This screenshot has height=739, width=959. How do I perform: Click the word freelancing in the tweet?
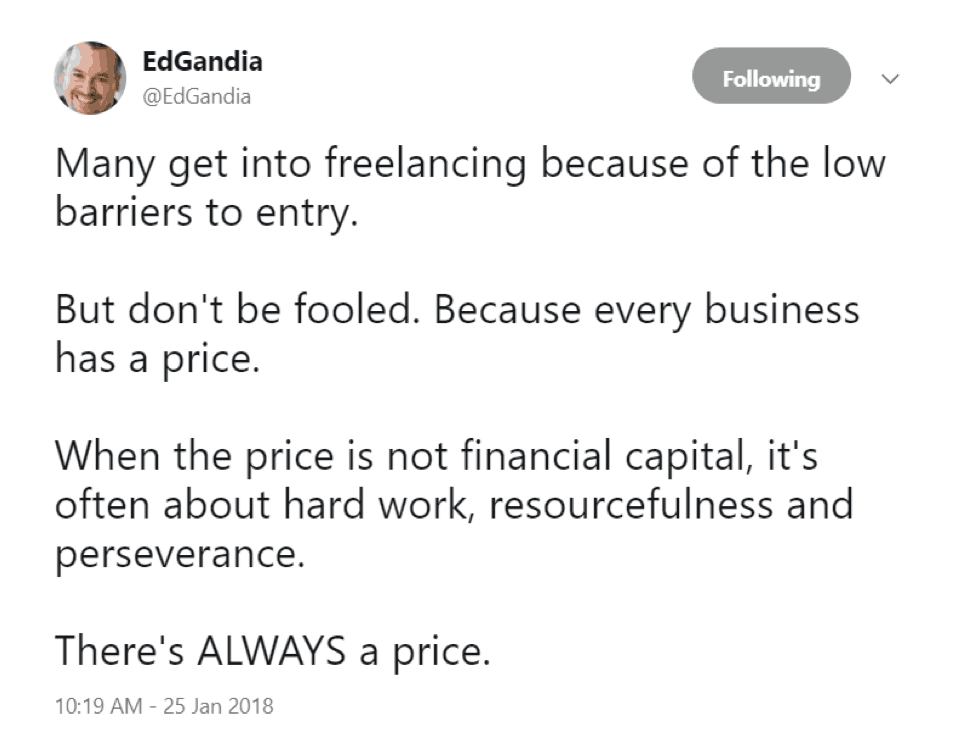[425, 164]
